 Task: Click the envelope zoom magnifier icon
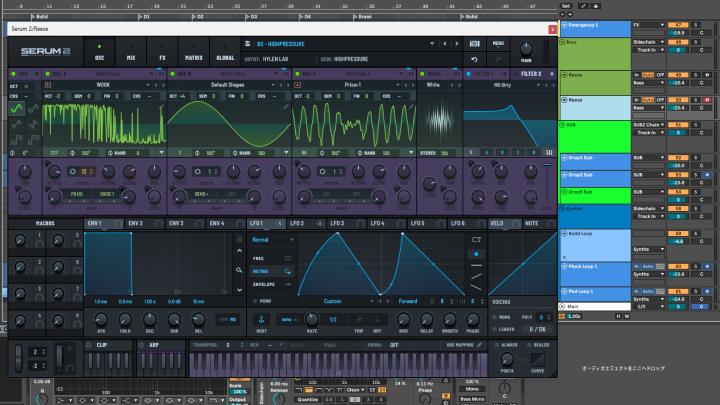tap(239, 270)
